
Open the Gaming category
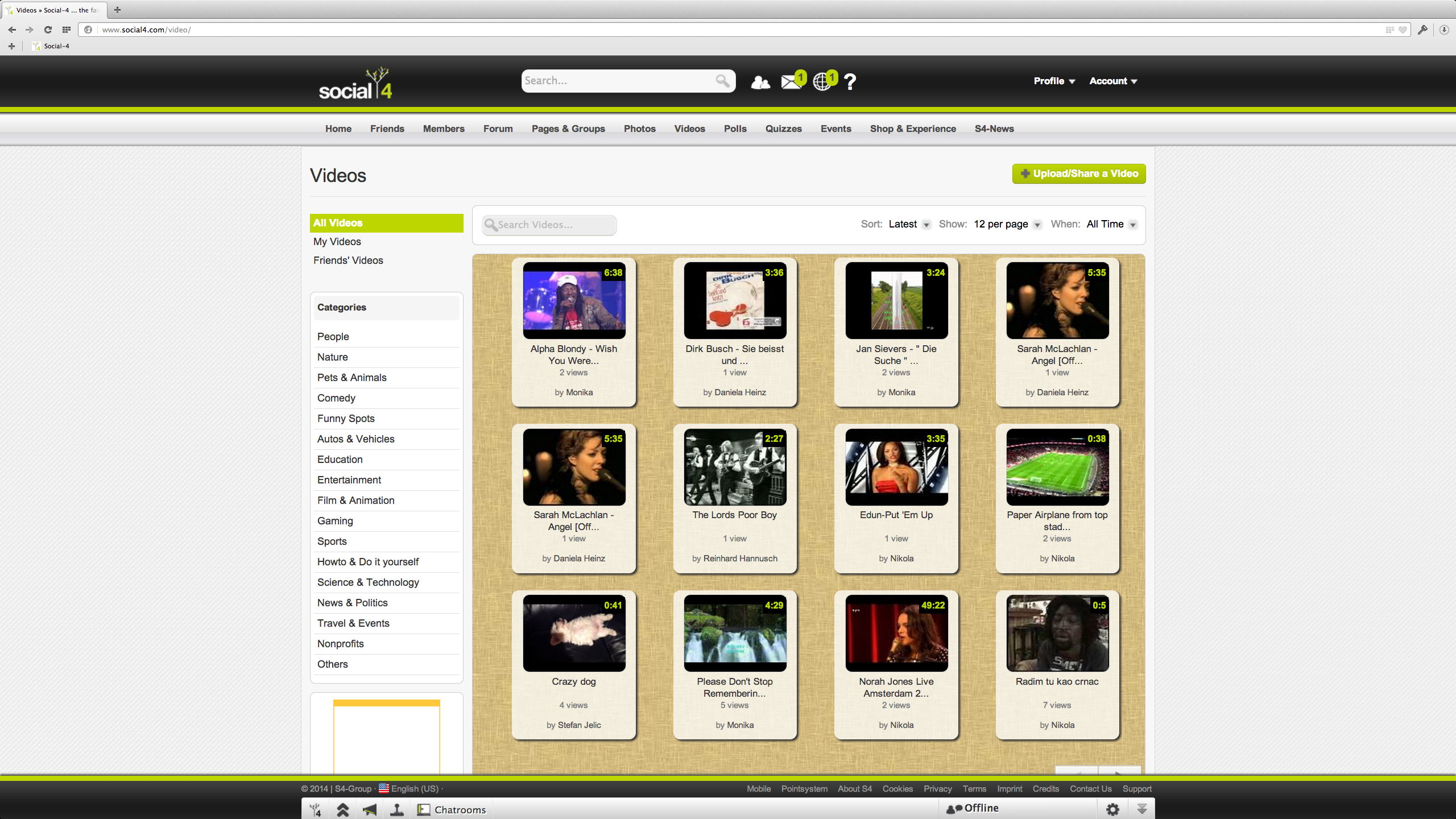[x=335, y=521]
